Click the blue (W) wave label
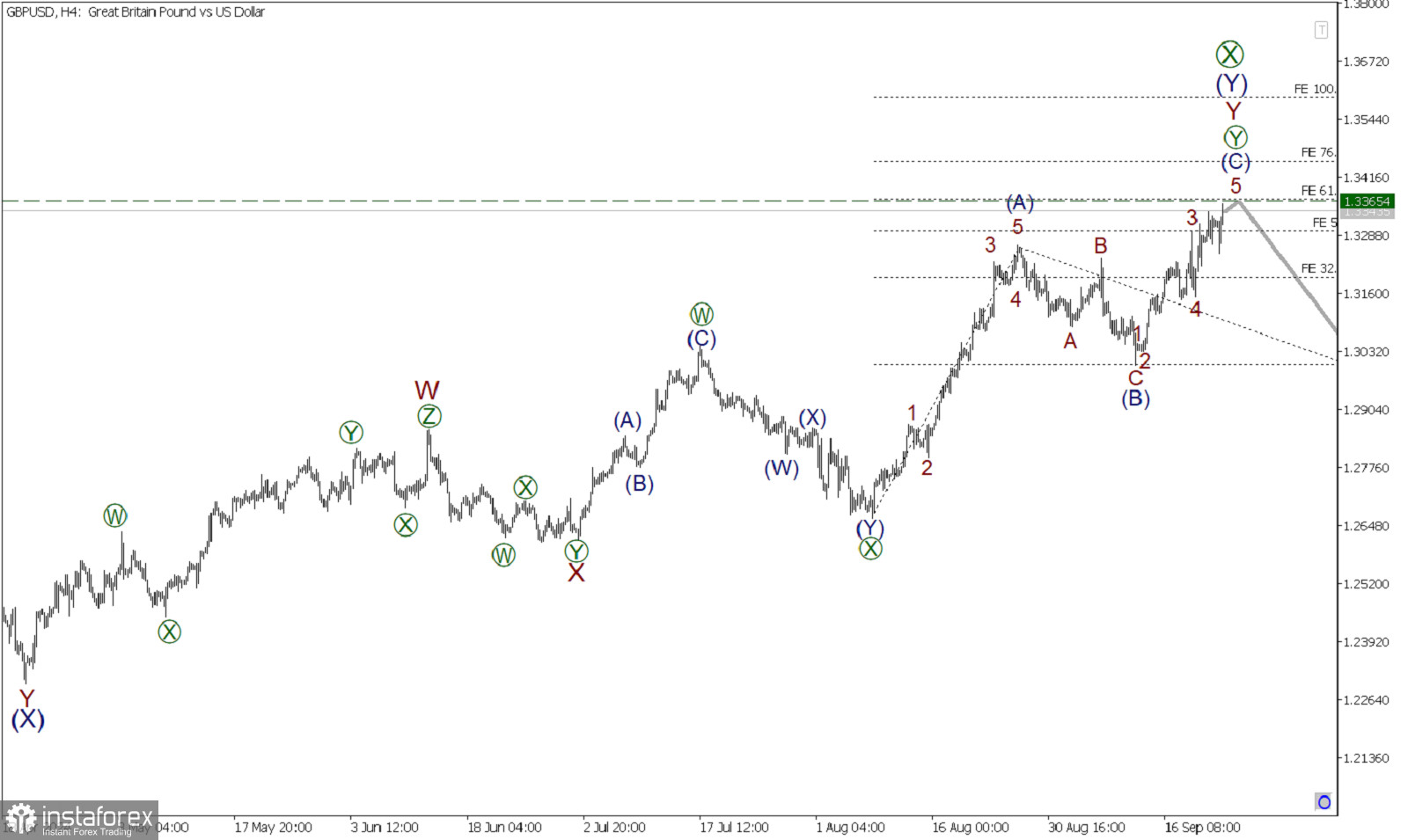Screen dimensions: 1408x840 pos(781,468)
